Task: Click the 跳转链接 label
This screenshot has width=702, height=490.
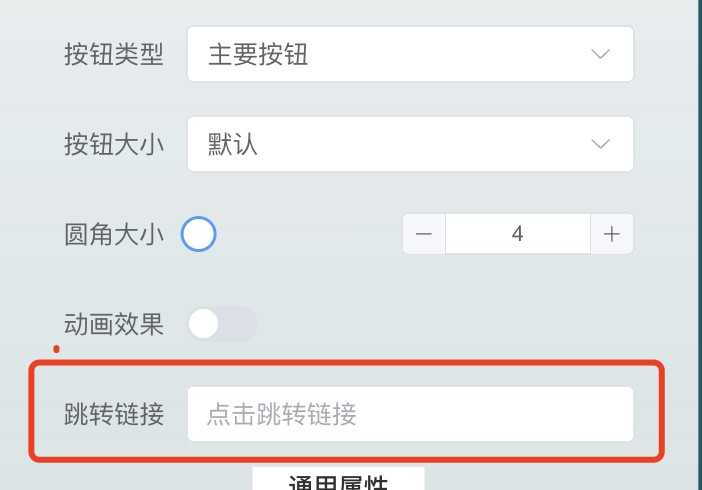Action: pos(113,414)
